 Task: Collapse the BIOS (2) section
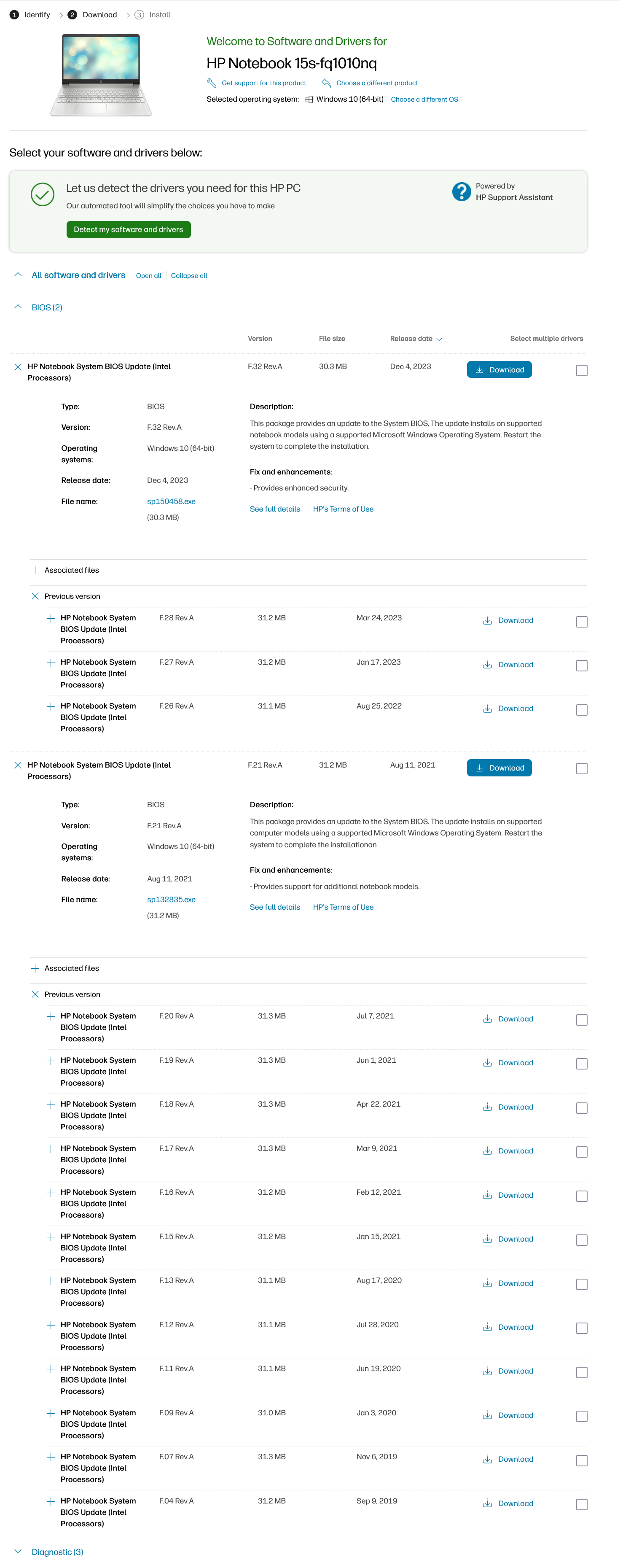tap(18, 307)
